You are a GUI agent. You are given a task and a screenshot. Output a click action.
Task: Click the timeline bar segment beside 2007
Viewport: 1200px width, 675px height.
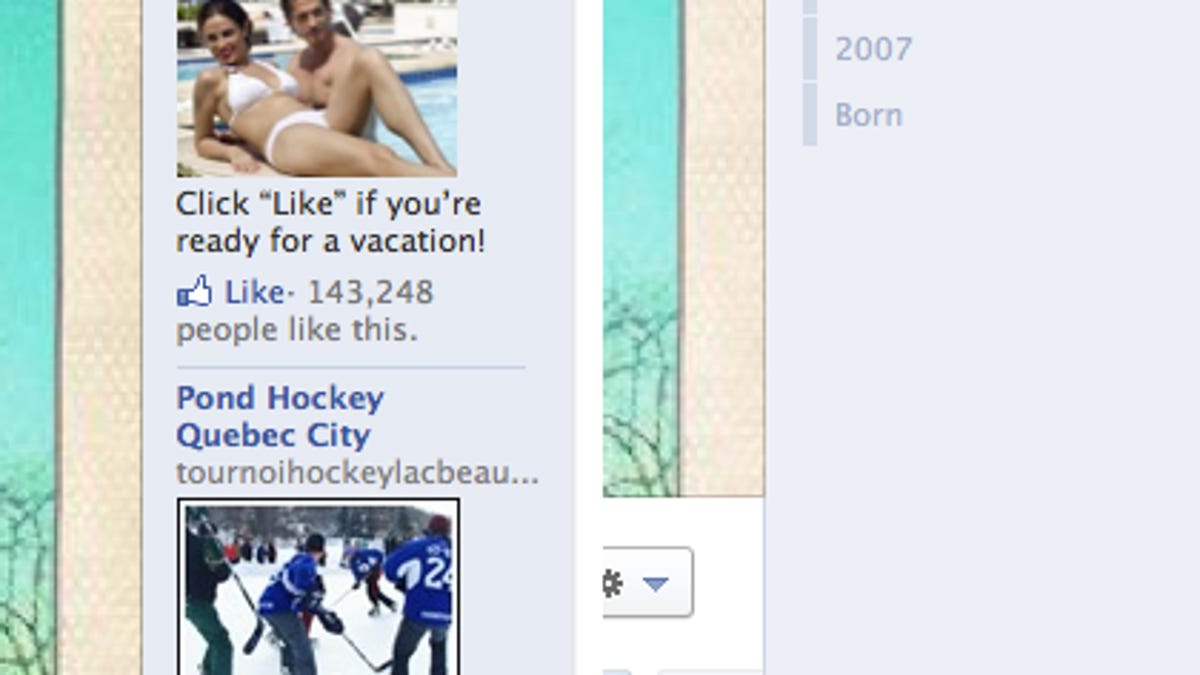tap(810, 49)
